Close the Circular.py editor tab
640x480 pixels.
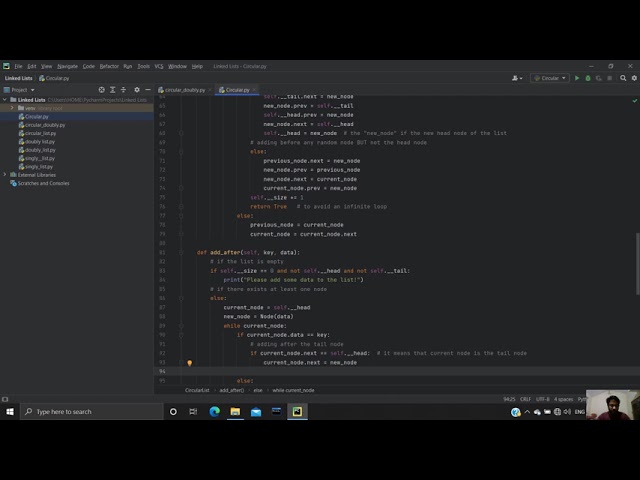pos(254,90)
